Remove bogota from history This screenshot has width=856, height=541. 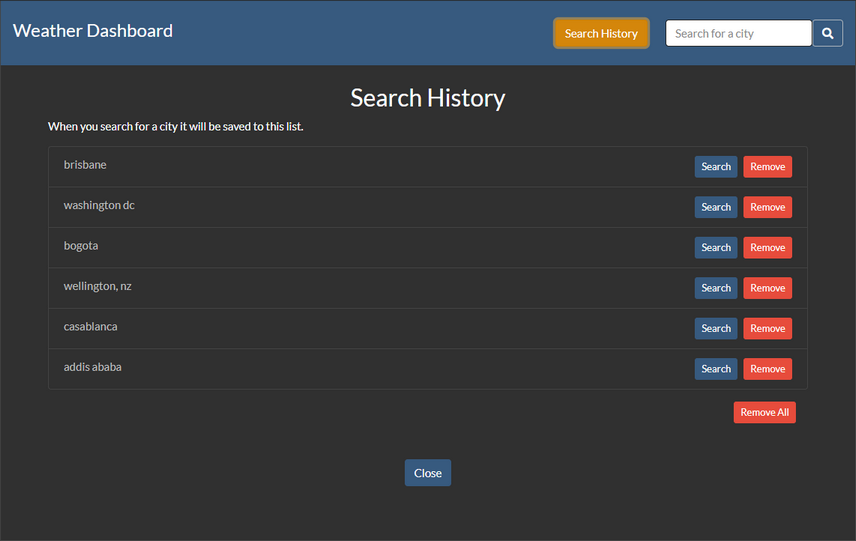[768, 247]
